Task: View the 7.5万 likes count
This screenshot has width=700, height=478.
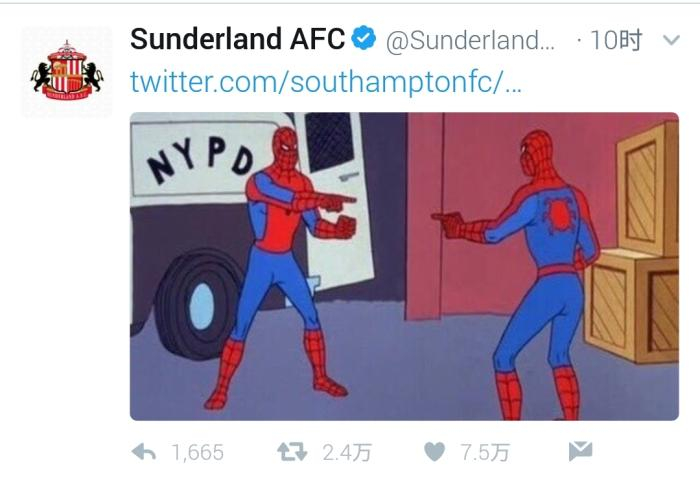Action: [x=485, y=453]
